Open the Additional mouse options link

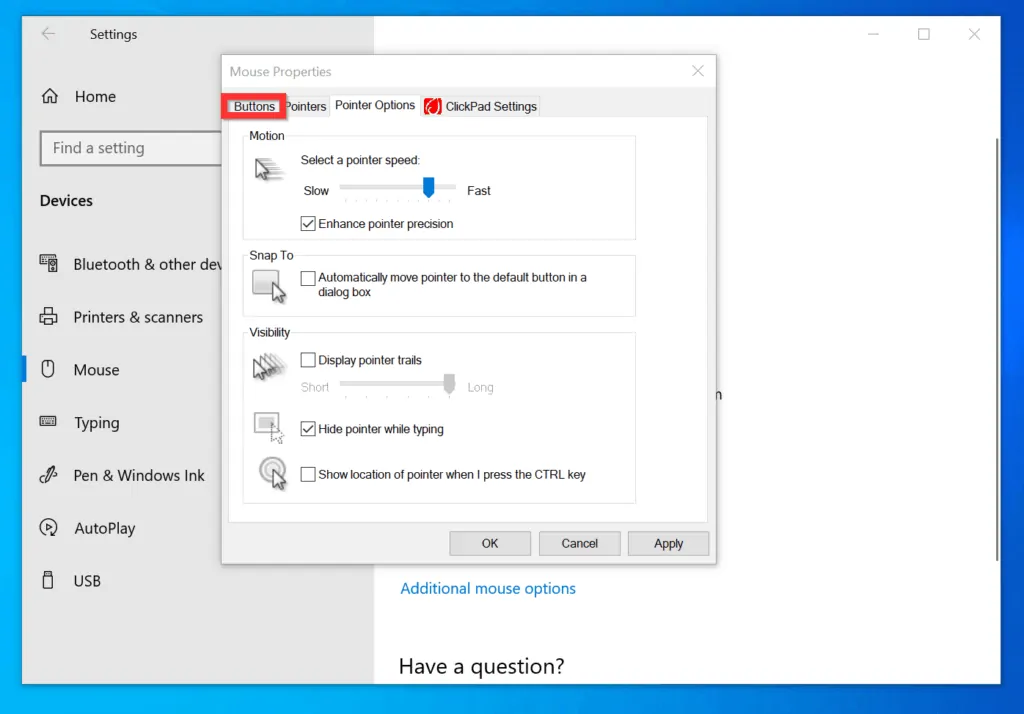(488, 589)
